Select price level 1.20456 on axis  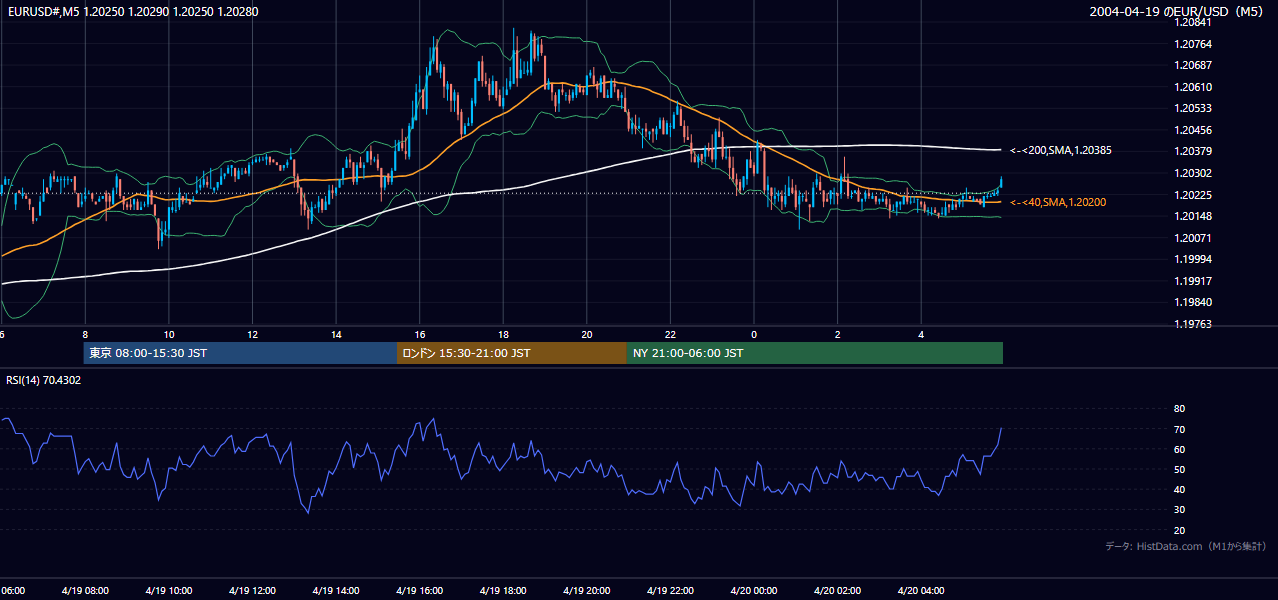click(x=1194, y=130)
